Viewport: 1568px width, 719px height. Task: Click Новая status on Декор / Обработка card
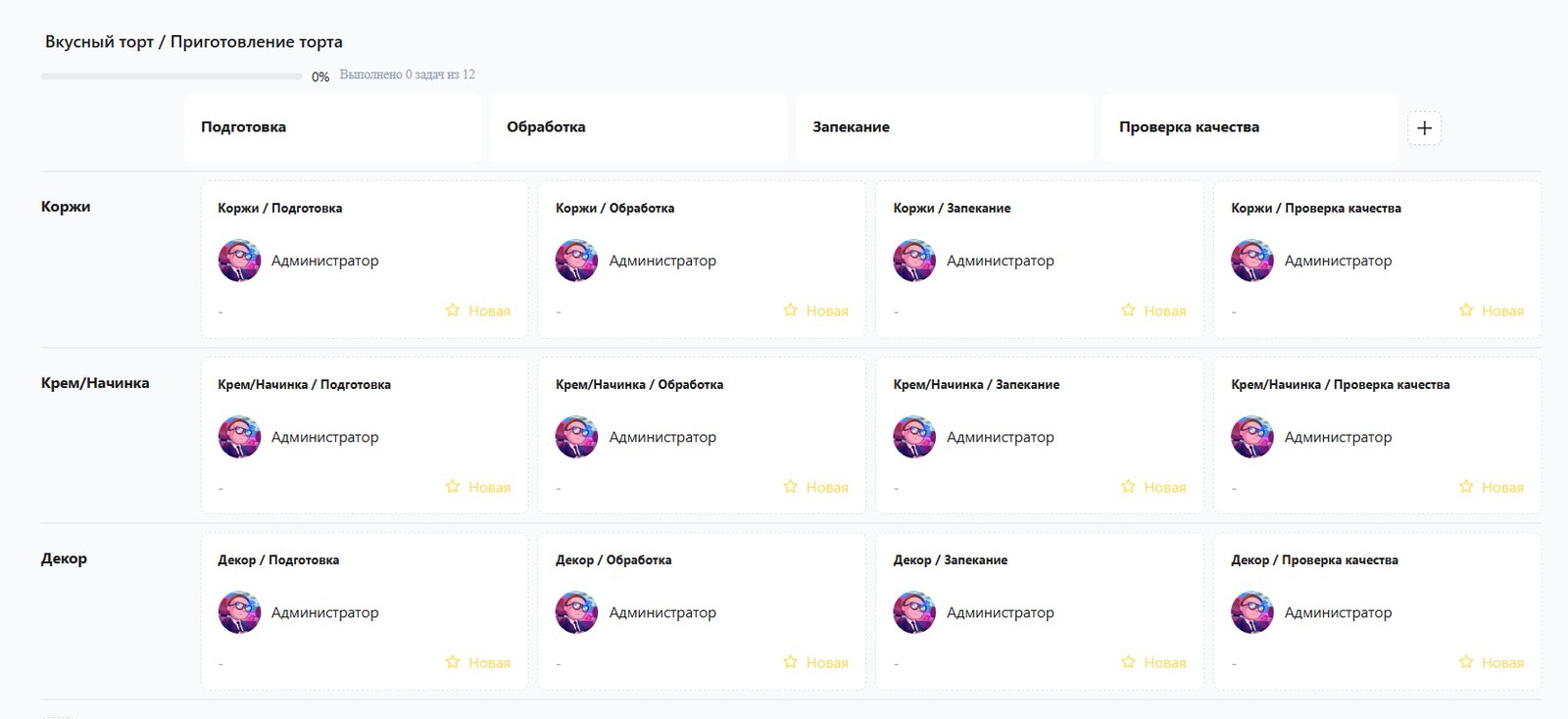(x=827, y=663)
